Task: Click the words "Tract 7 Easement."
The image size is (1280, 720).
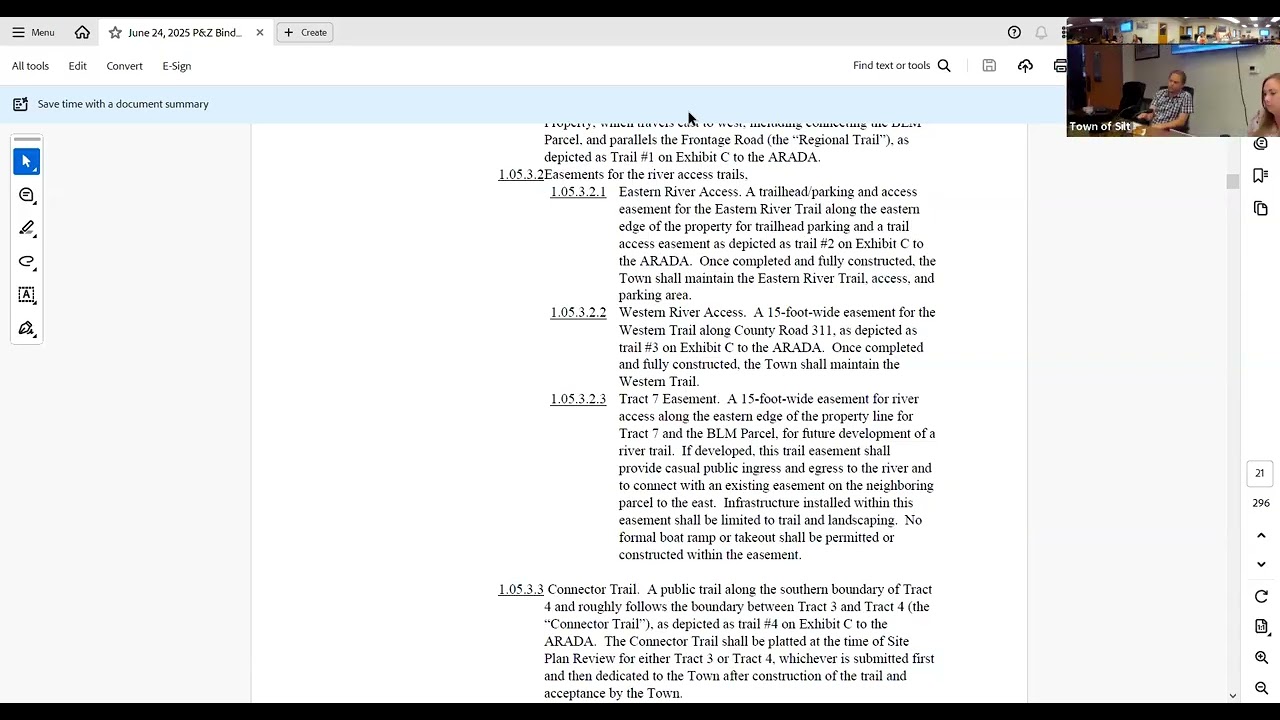Action: pyautogui.click(x=669, y=399)
